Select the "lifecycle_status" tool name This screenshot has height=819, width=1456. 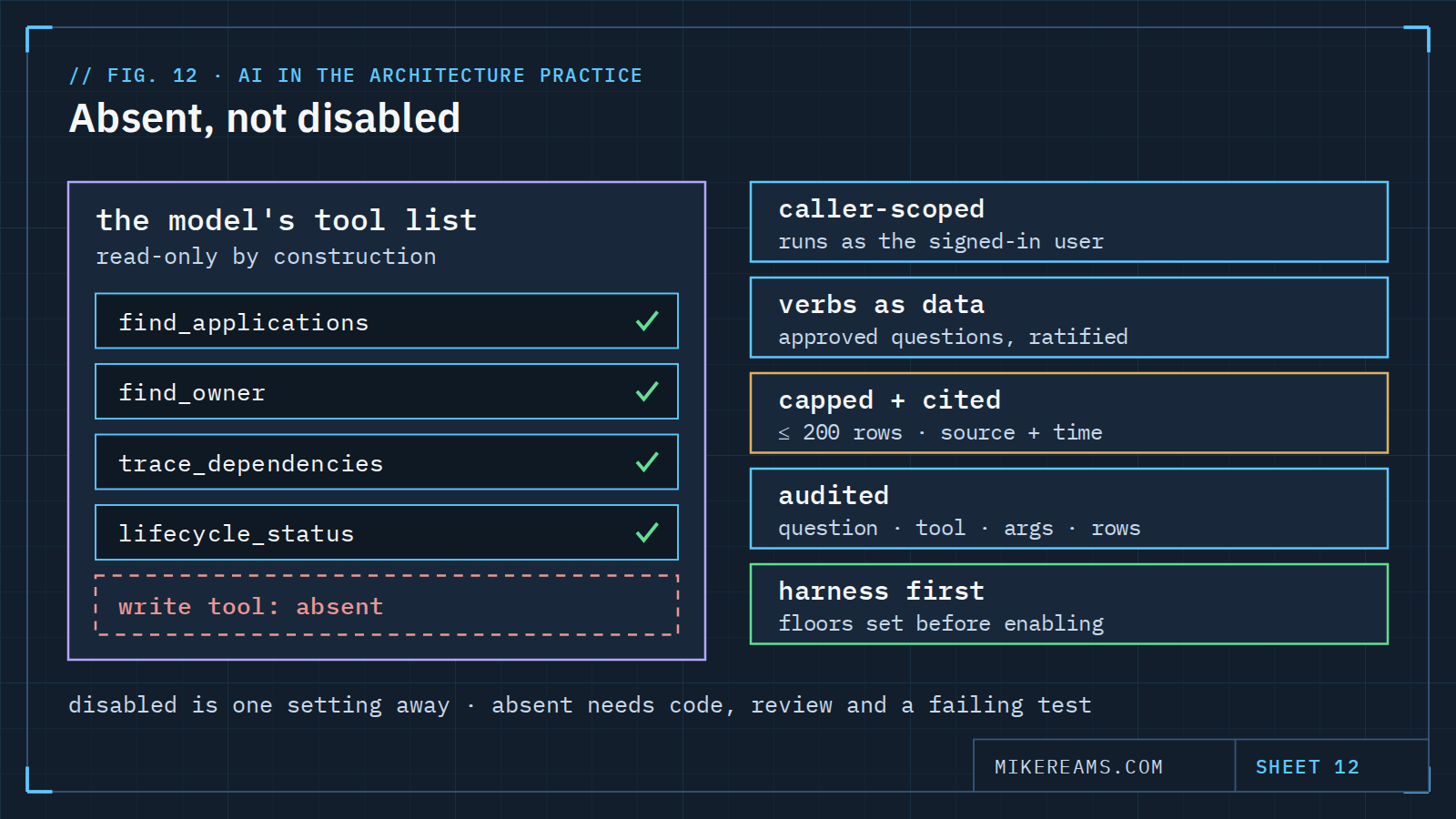[237, 534]
